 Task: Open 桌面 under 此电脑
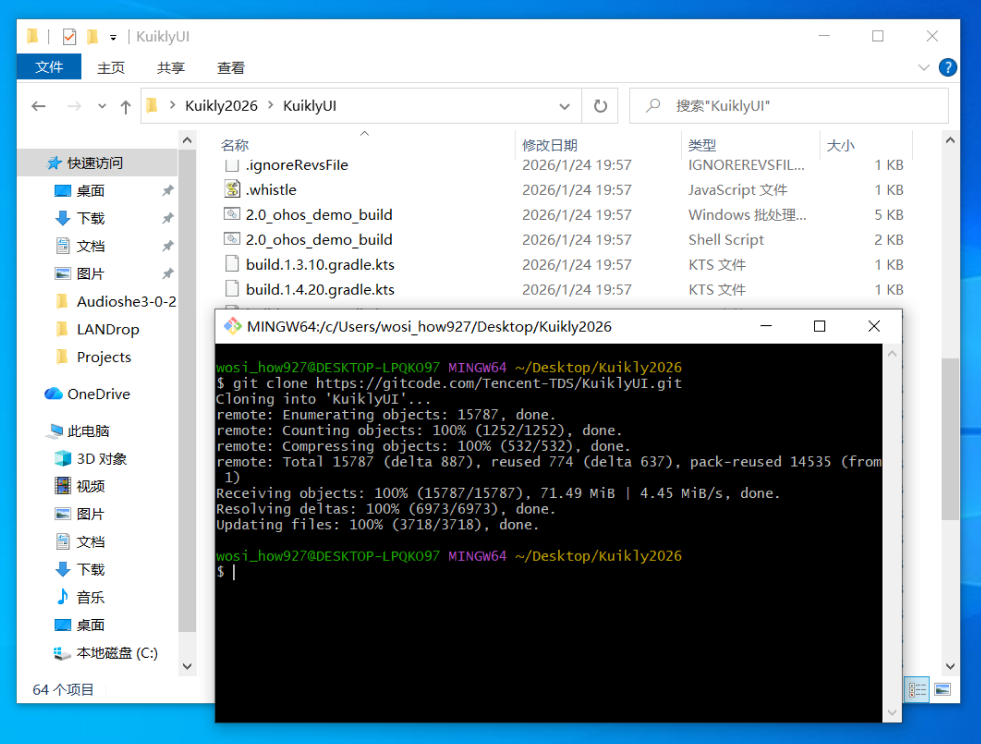(x=90, y=624)
